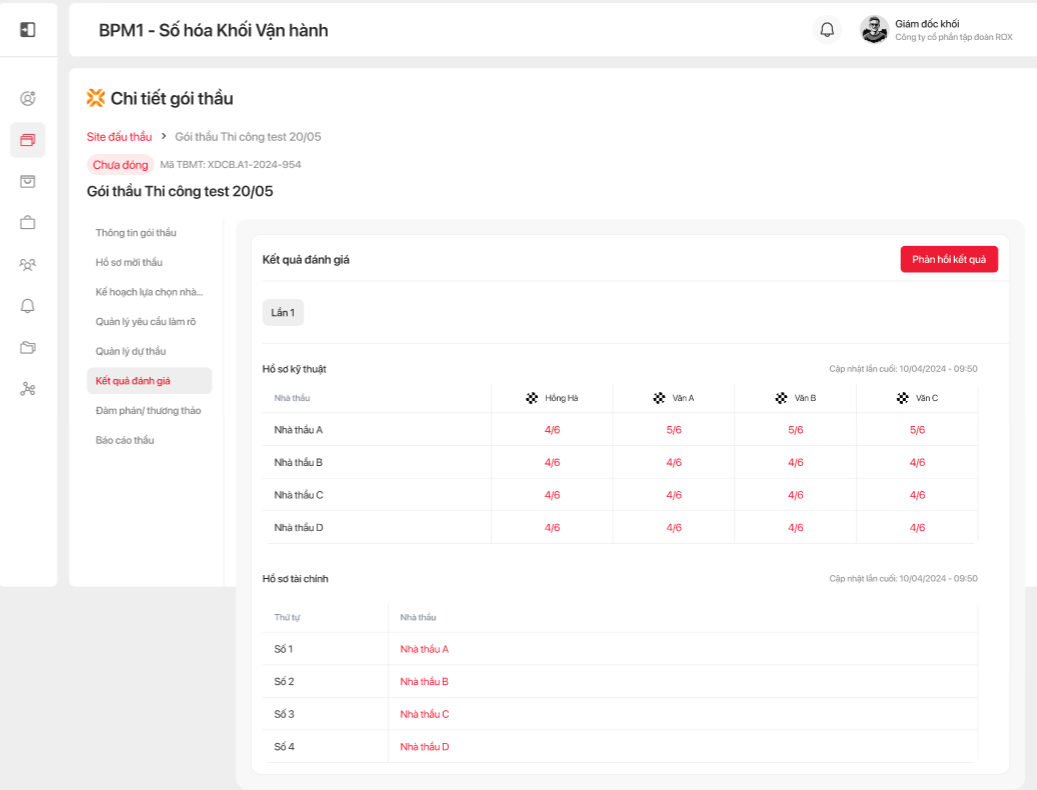Click the Giám đốc khối profile avatar
Viewport: 1037px width, 790px height.
[x=874, y=30]
